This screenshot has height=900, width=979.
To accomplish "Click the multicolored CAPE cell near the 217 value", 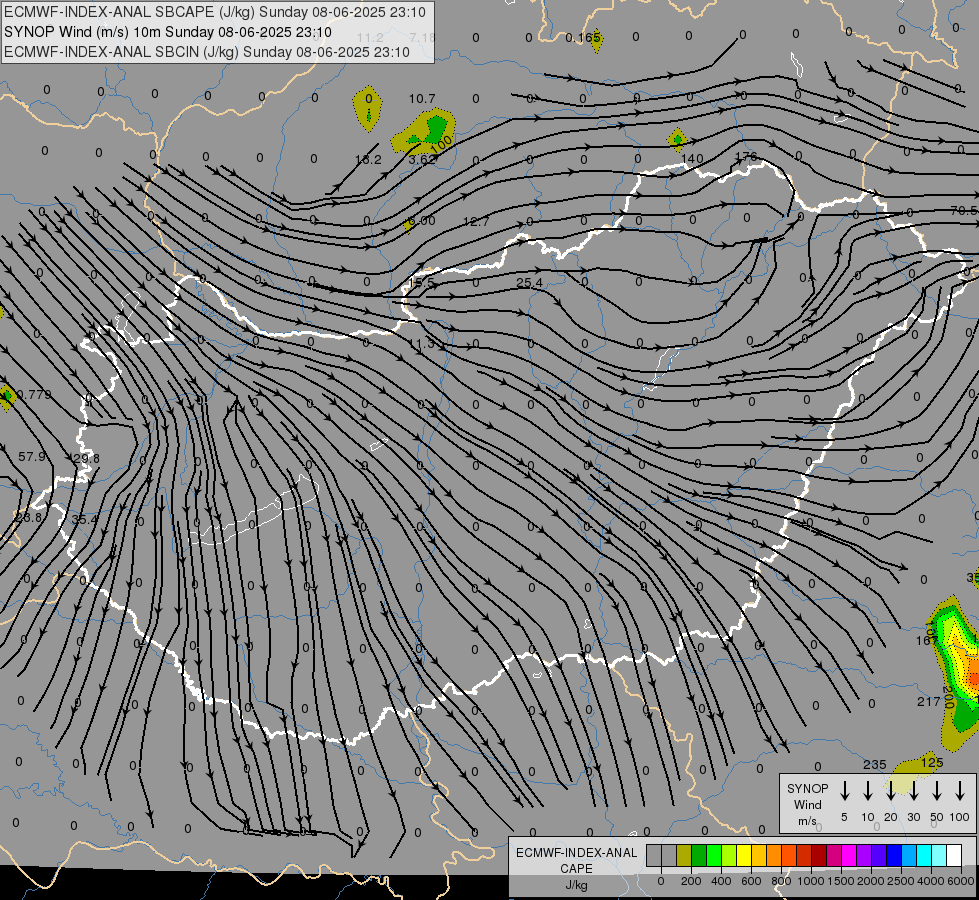I will click(x=955, y=671).
